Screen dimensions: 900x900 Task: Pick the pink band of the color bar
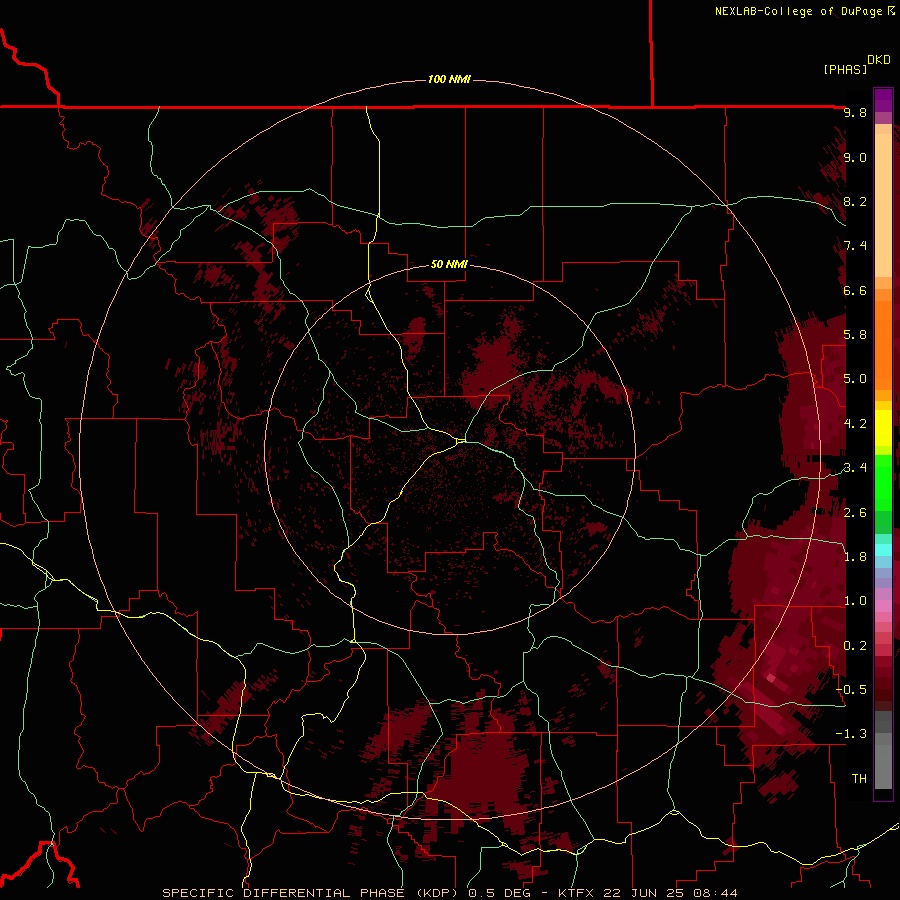click(x=883, y=606)
